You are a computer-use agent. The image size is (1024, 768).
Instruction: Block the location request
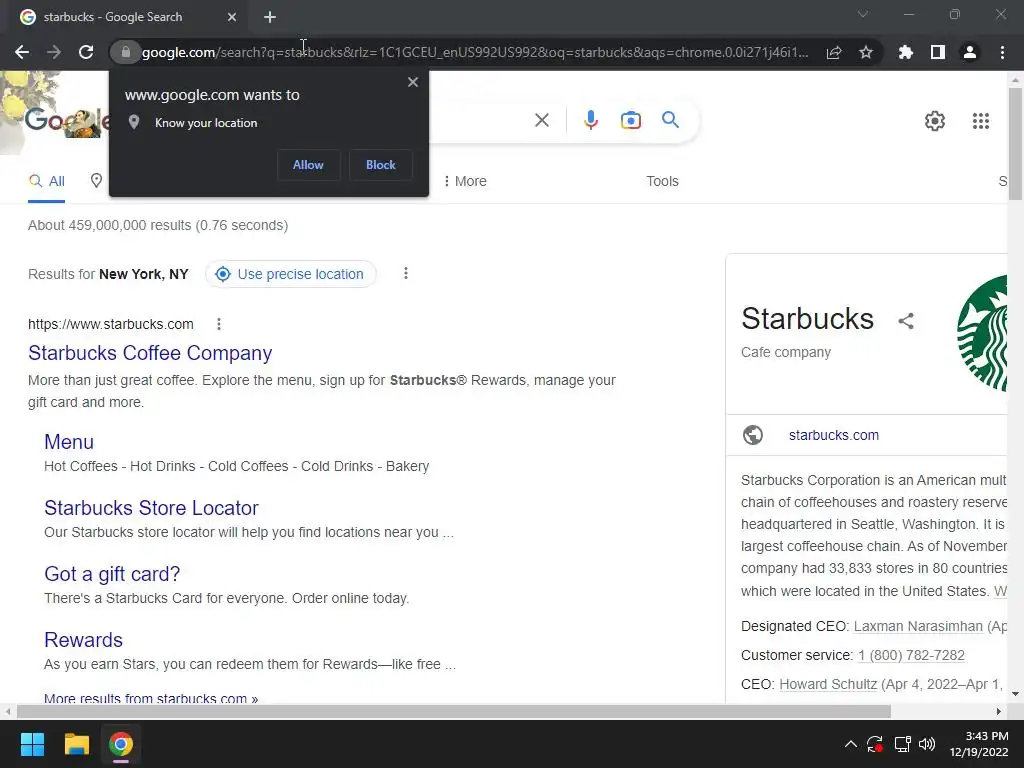[x=381, y=165]
